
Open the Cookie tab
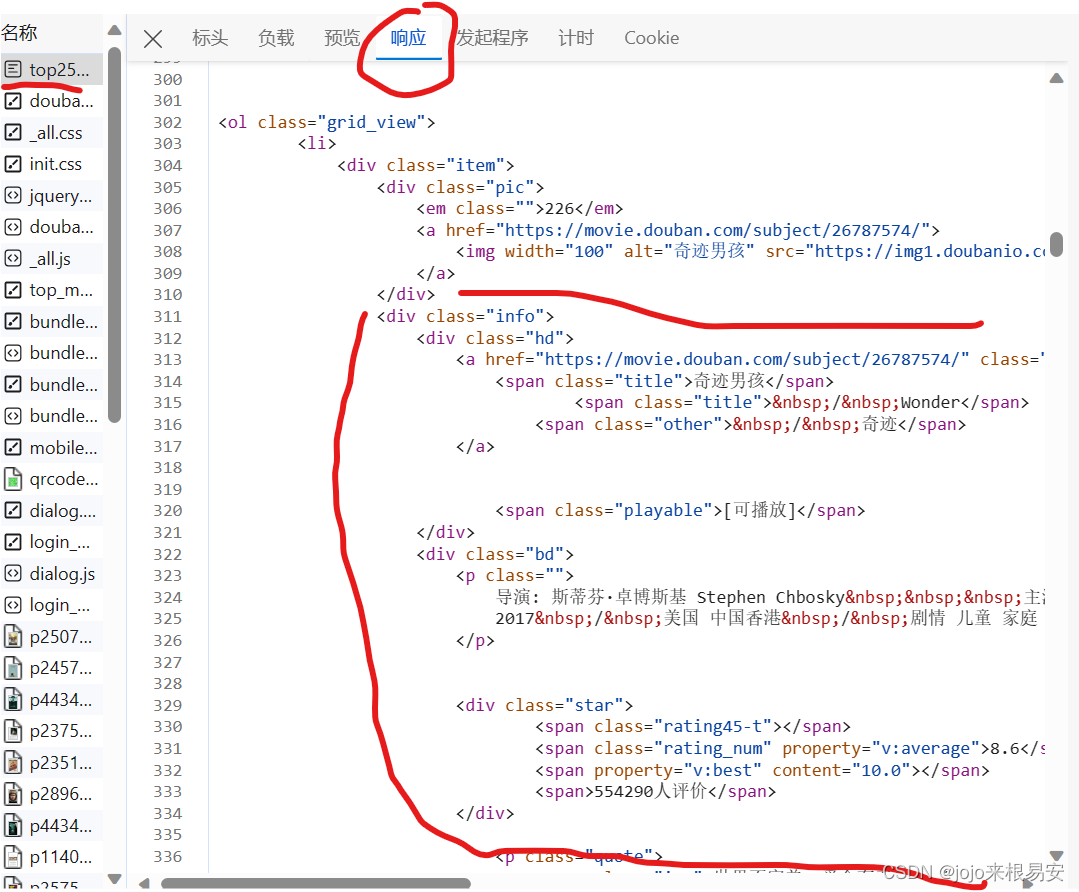point(651,38)
